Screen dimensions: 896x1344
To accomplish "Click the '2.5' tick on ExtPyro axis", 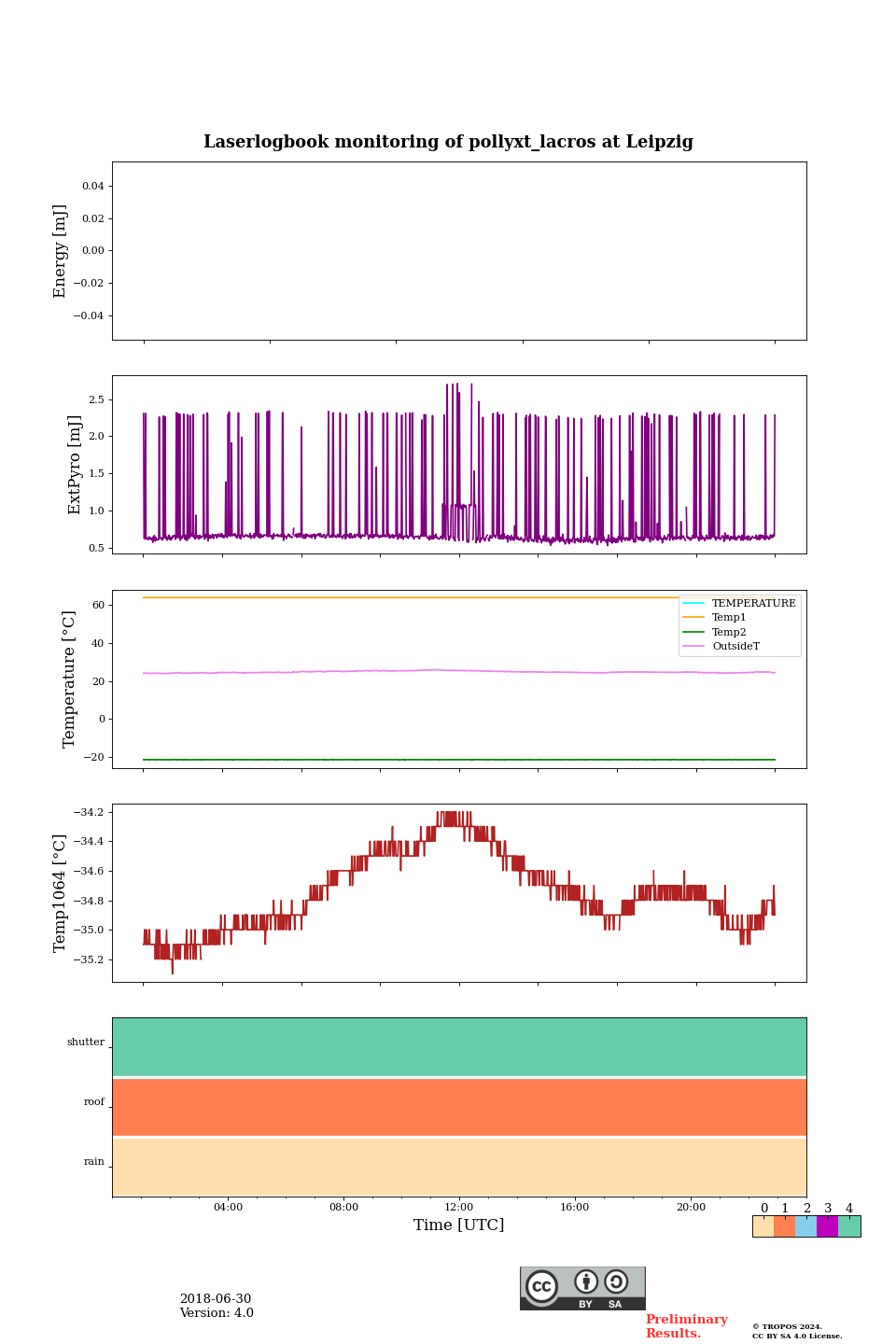I will click(96, 399).
